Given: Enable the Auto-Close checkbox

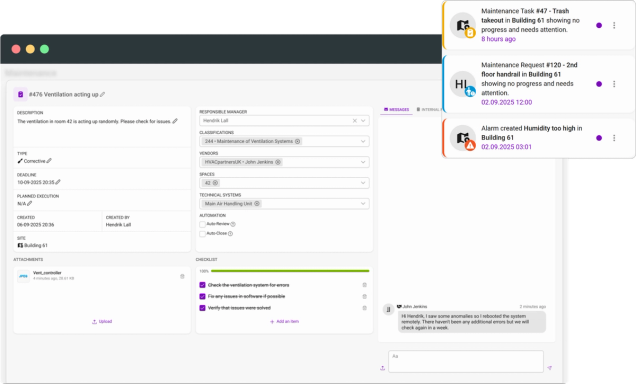Looking at the screenshot, I should [202, 234].
